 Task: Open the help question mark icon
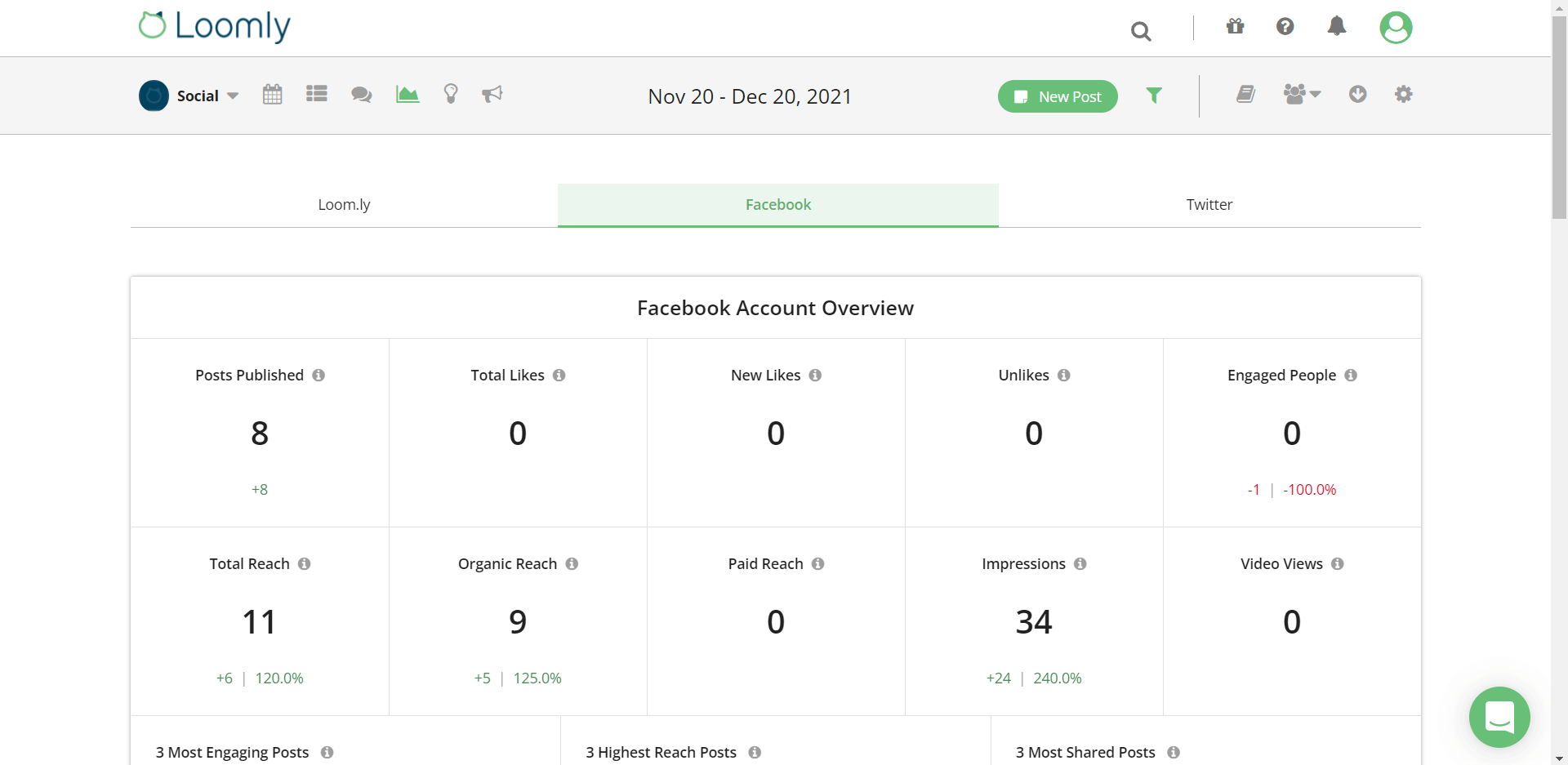click(1285, 27)
